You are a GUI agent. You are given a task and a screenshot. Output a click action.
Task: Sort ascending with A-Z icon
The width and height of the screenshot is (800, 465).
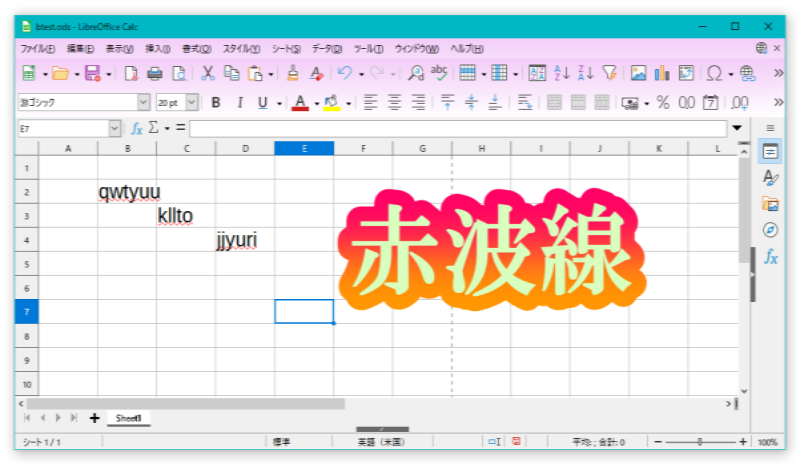pyautogui.click(x=562, y=73)
